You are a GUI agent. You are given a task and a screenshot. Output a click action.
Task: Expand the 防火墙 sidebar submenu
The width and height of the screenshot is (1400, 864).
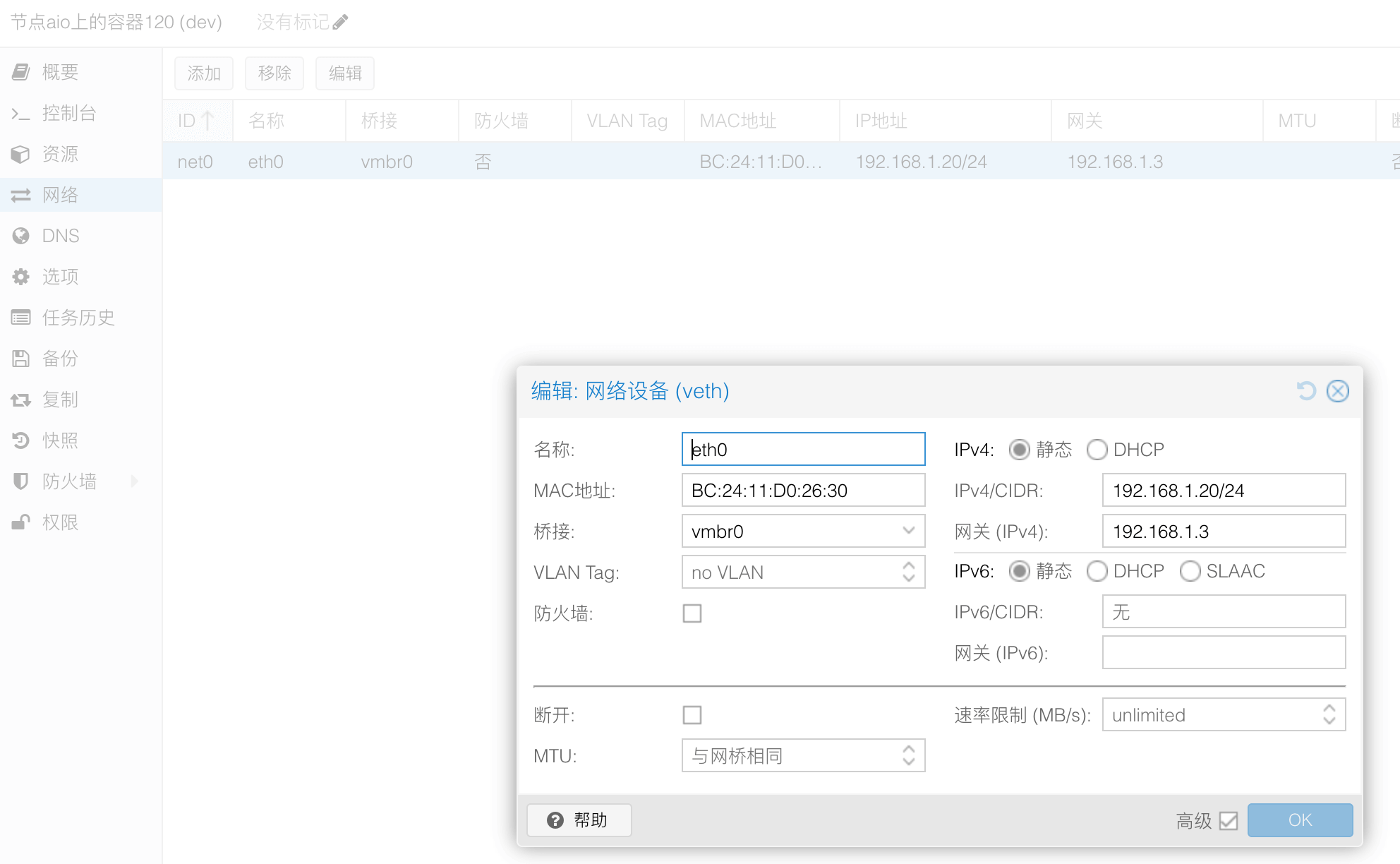point(134,481)
